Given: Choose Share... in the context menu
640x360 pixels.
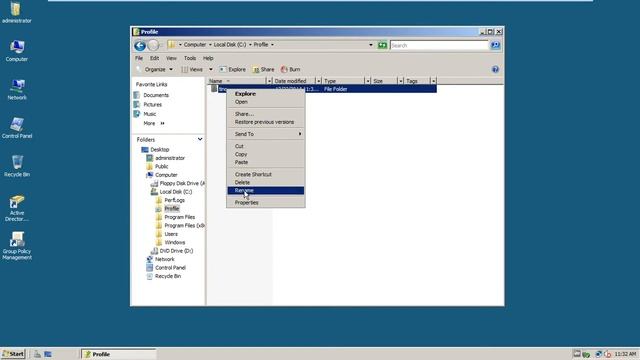Looking at the screenshot, I should point(266,114).
